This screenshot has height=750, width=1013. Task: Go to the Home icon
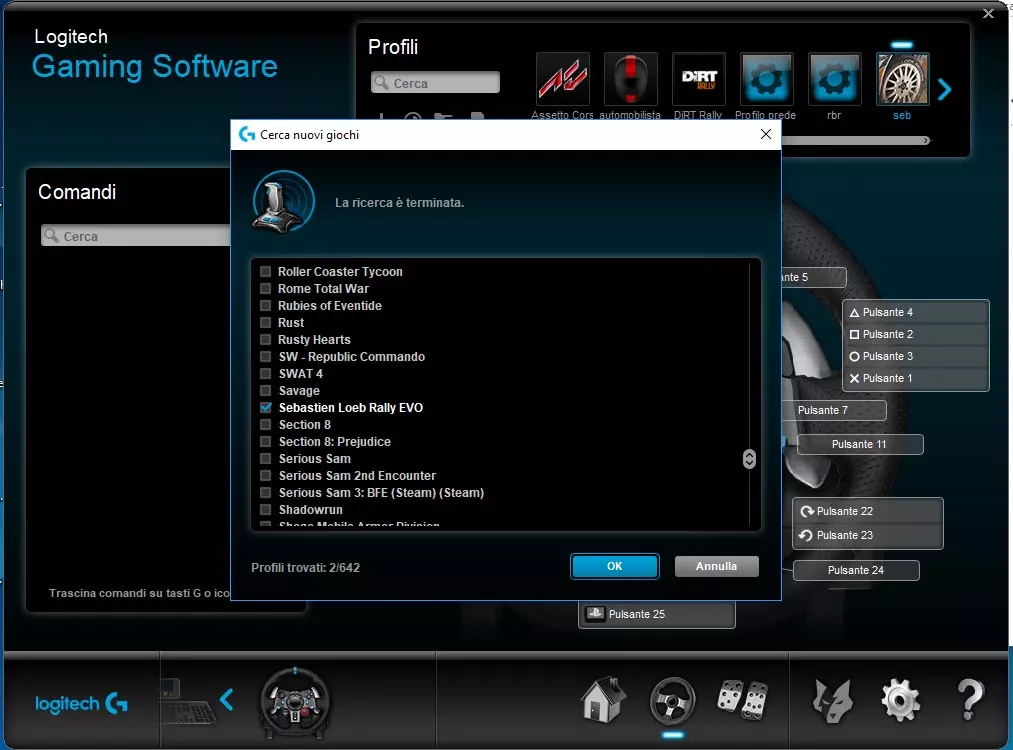pos(603,700)
